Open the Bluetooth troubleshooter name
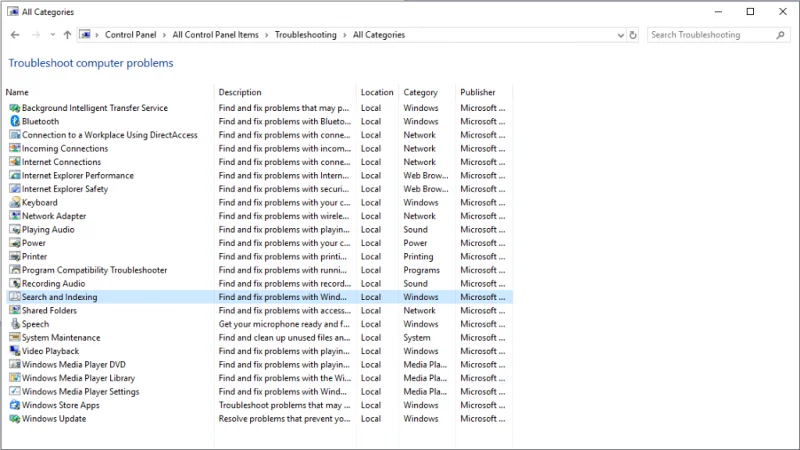The height and width of the screenshot is (450, 800). tap(40, 121)
